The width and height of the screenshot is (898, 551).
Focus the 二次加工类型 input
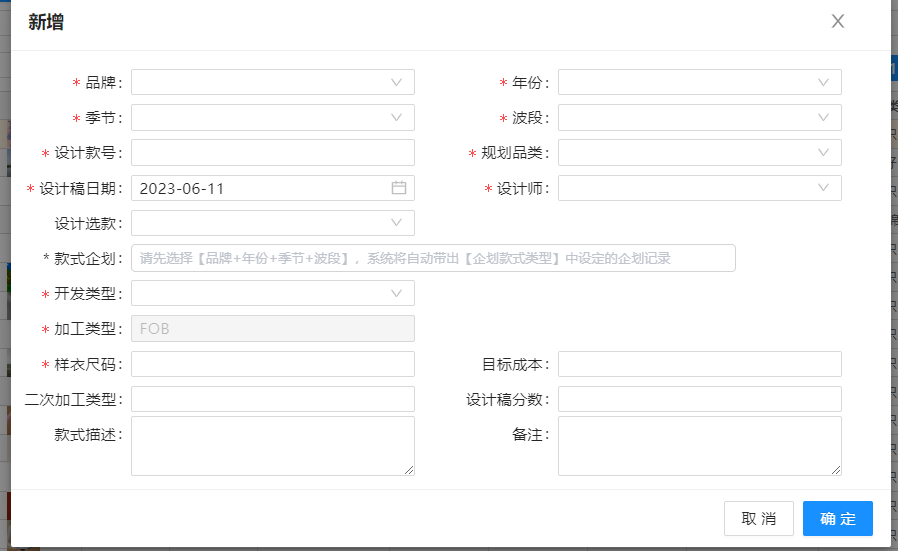[272, 399]
